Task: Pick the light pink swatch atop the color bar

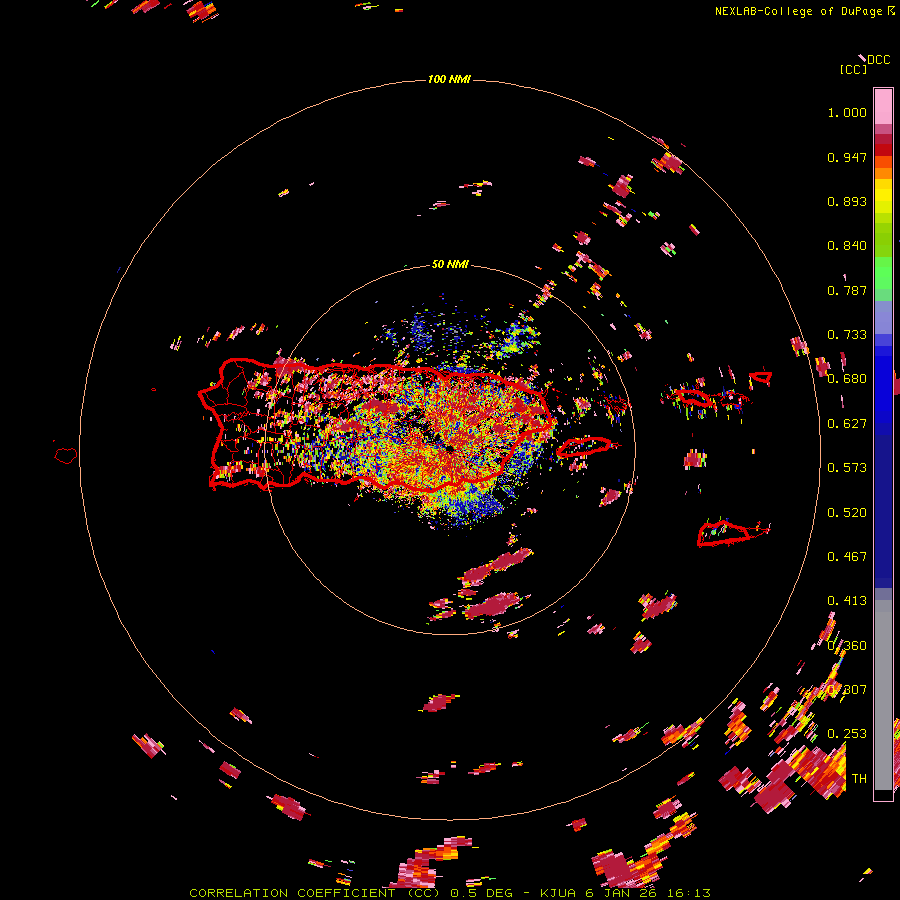Action: (x=883, y=107)
